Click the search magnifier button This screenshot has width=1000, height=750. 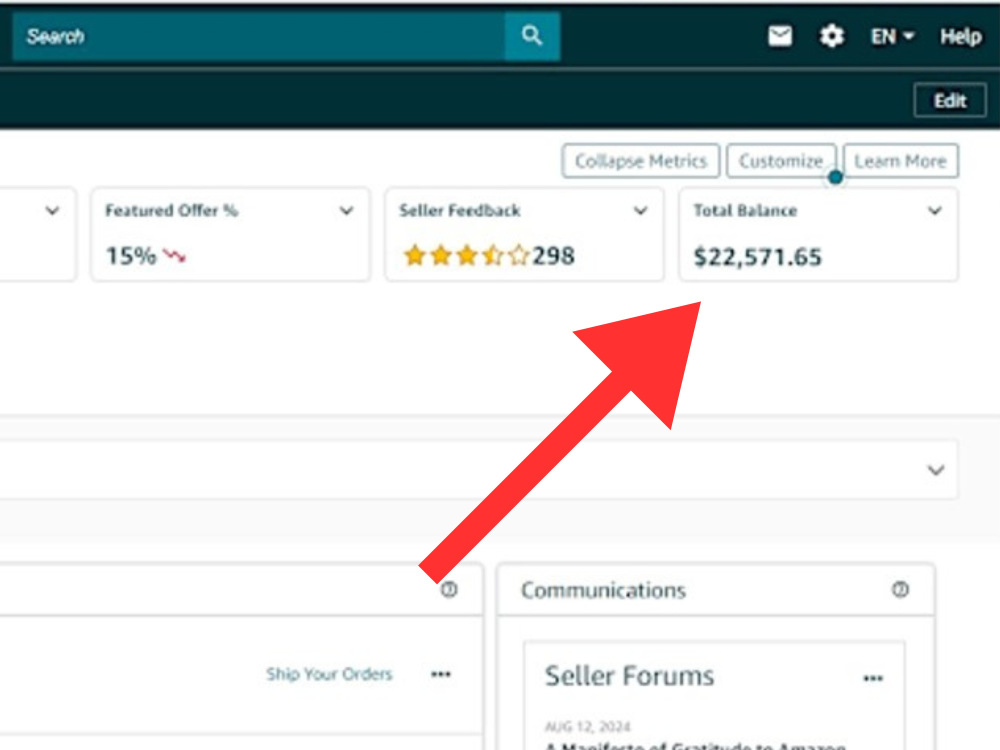pos(532,36)
